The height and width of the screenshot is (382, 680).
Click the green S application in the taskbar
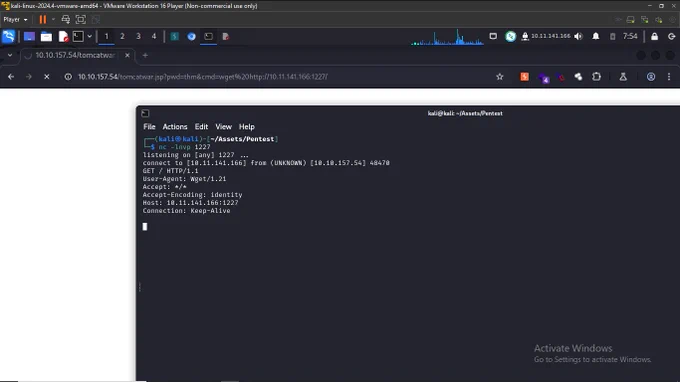click(x=174, y=36)
